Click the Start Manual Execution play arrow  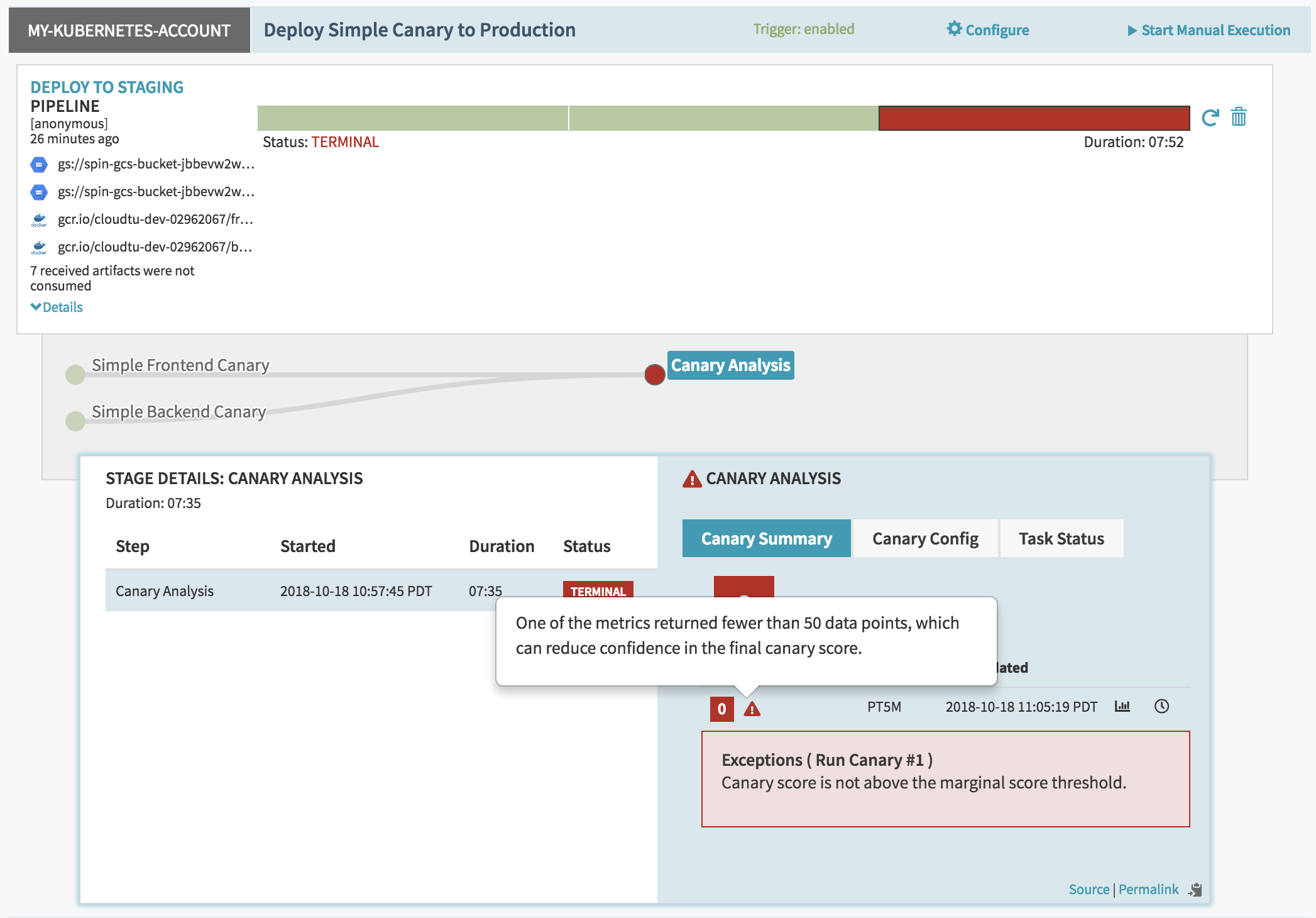point(1132,30)
